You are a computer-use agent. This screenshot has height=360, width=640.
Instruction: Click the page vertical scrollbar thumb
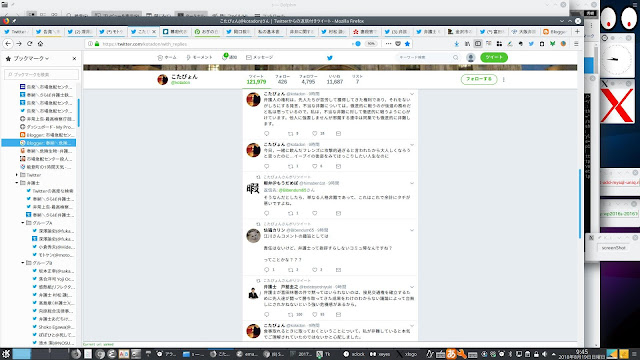click(580, 204)
